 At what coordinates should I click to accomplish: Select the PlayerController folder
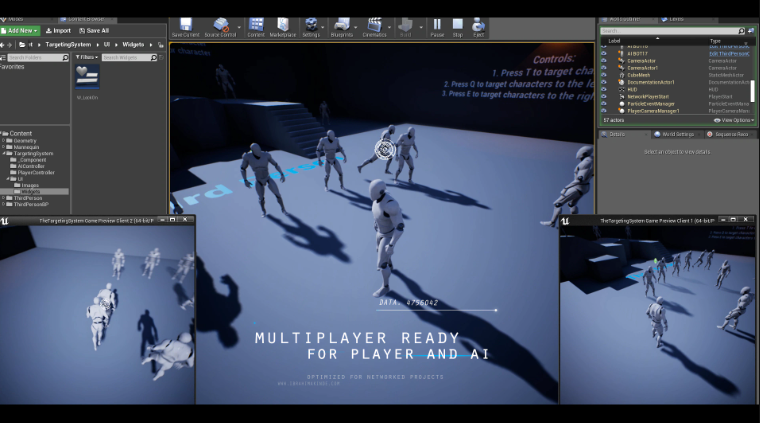pos(32,172)
